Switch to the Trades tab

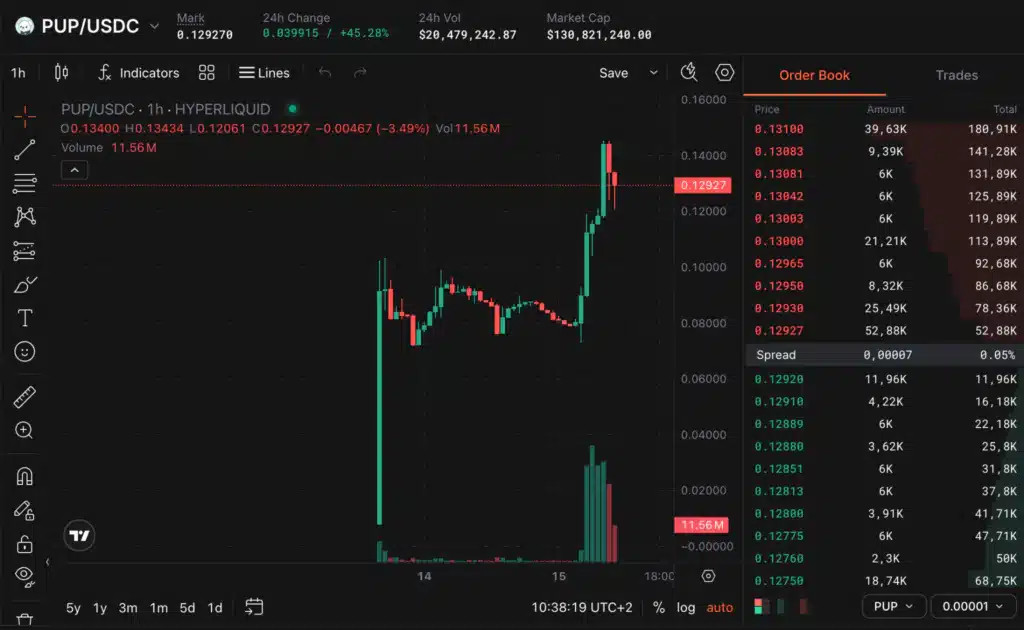(956, 75)
